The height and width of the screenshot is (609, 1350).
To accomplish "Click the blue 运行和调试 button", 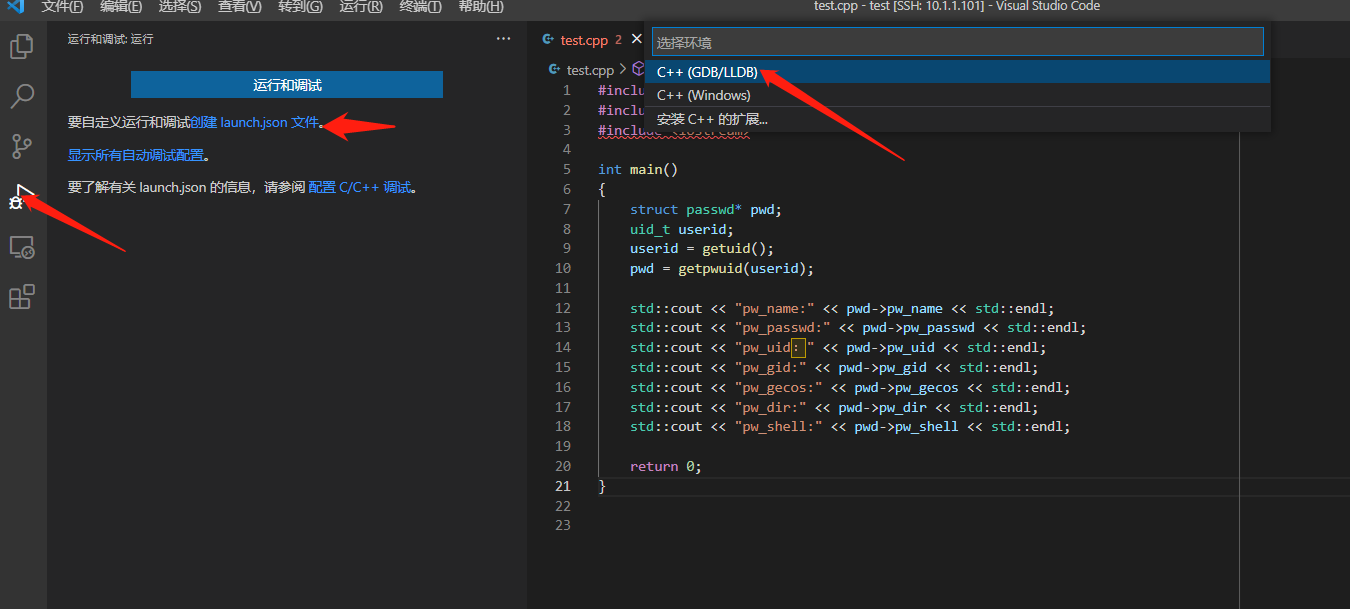I will (x=287, y=85).
